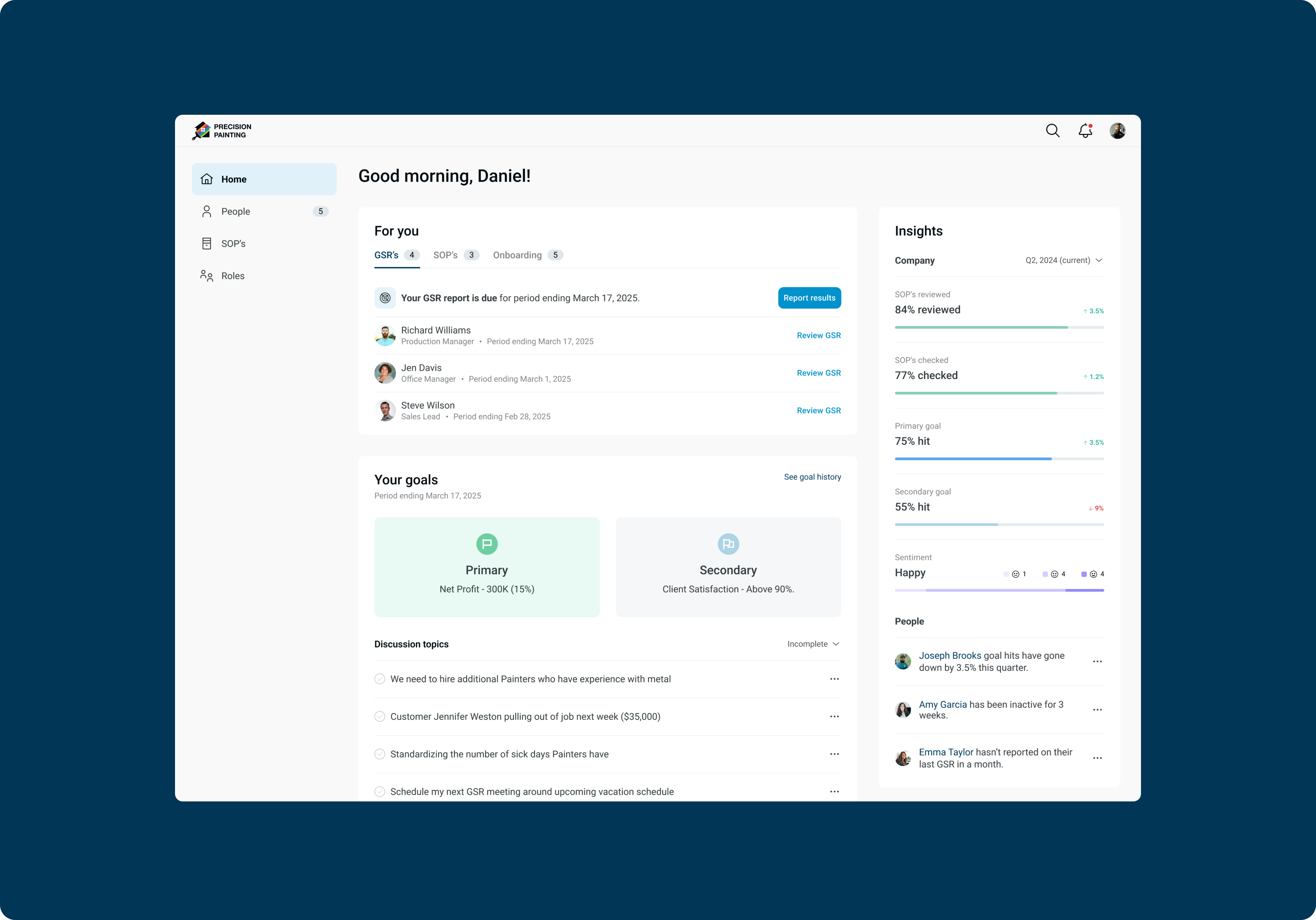Open the Roles section
The image size is (1316, 920).
233,276
